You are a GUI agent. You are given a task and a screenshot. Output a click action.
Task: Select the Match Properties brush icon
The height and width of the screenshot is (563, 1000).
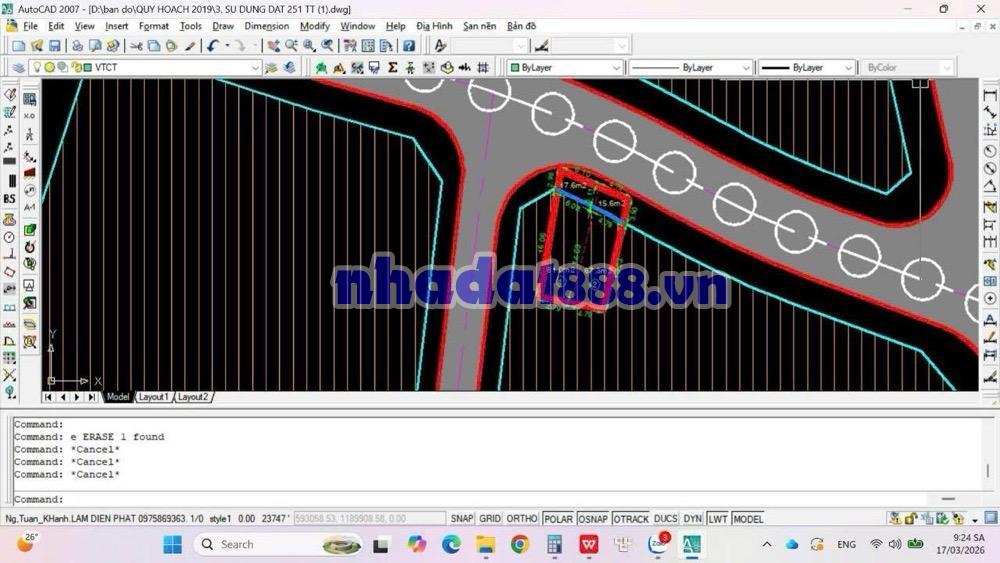(190, 46)
